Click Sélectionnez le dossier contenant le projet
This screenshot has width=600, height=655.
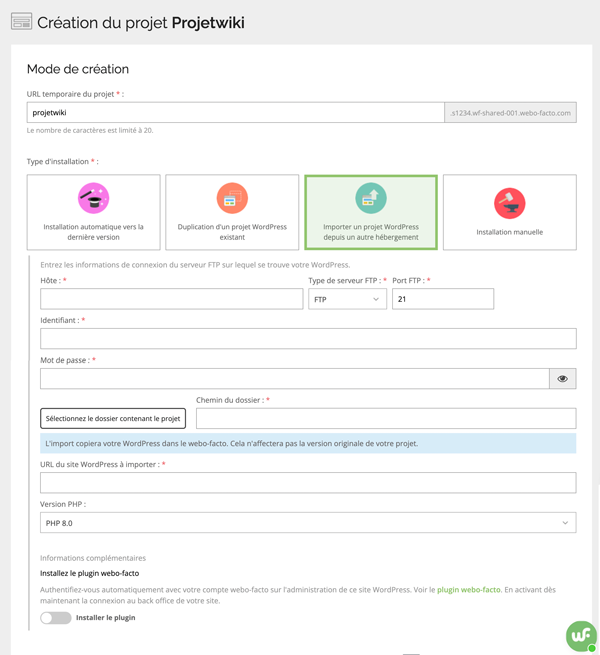(x=113, y=419)
